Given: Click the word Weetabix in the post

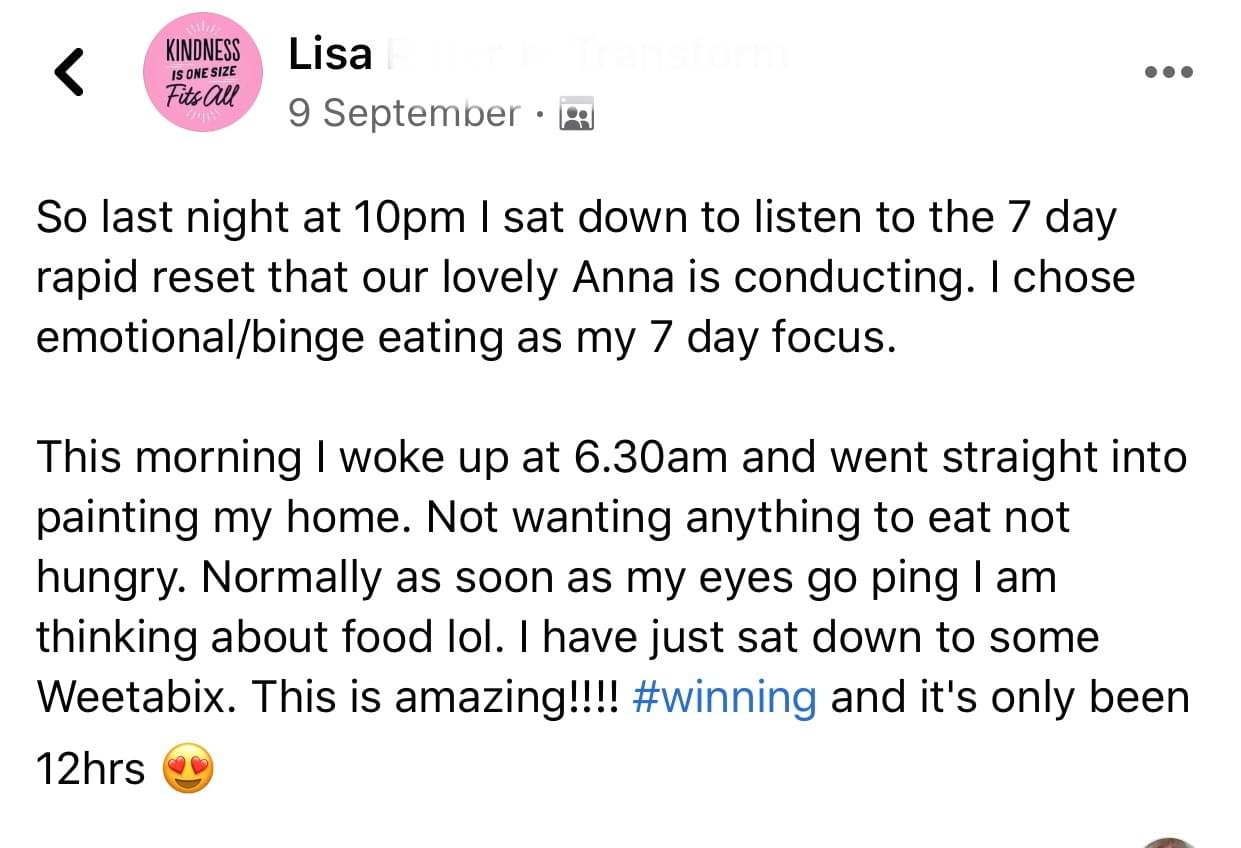Looking at the screenshot, I should pos(133,697).
